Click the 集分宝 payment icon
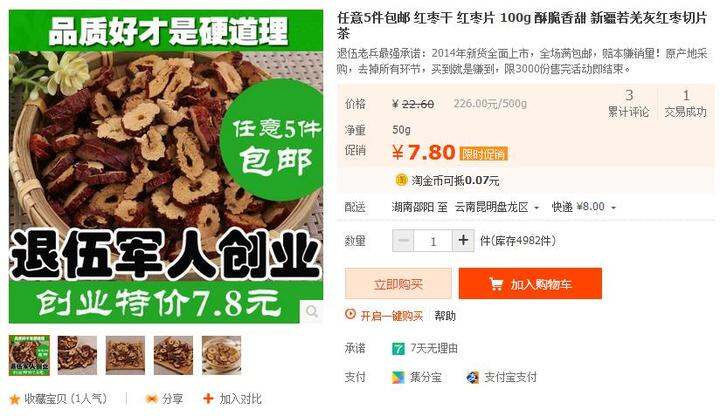Screen dimensions: 720x416 [398, 377]
